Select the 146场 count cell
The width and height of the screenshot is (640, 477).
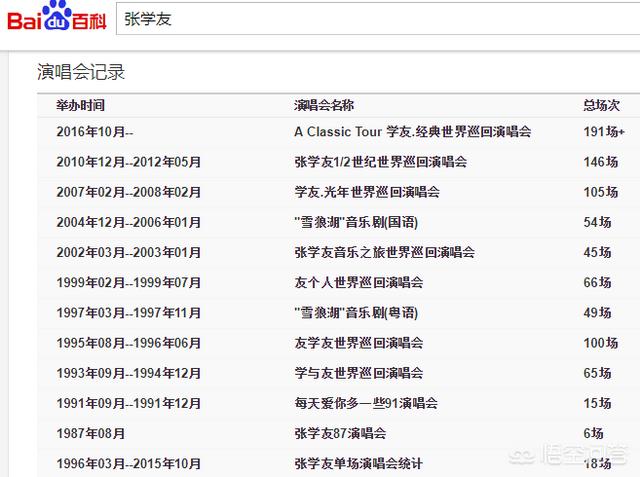(x=600, y=162)
